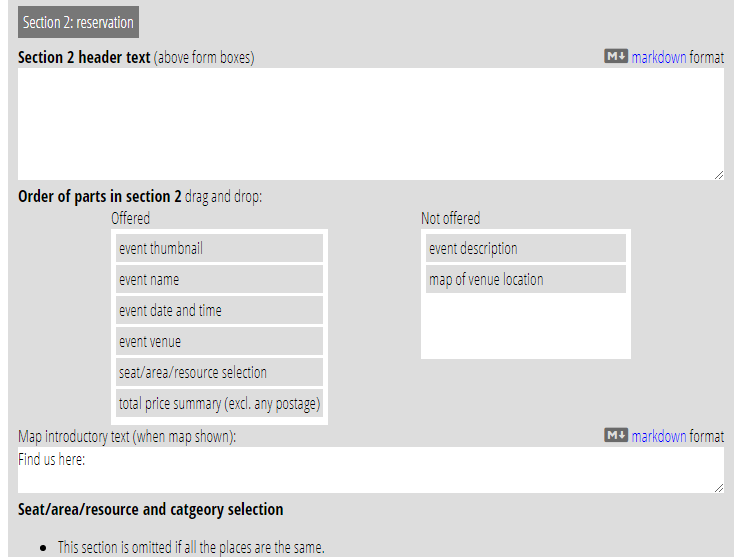The image size is (739, 557).
Task: Click the Map introductory text field
Action: (x=371, y=470)
